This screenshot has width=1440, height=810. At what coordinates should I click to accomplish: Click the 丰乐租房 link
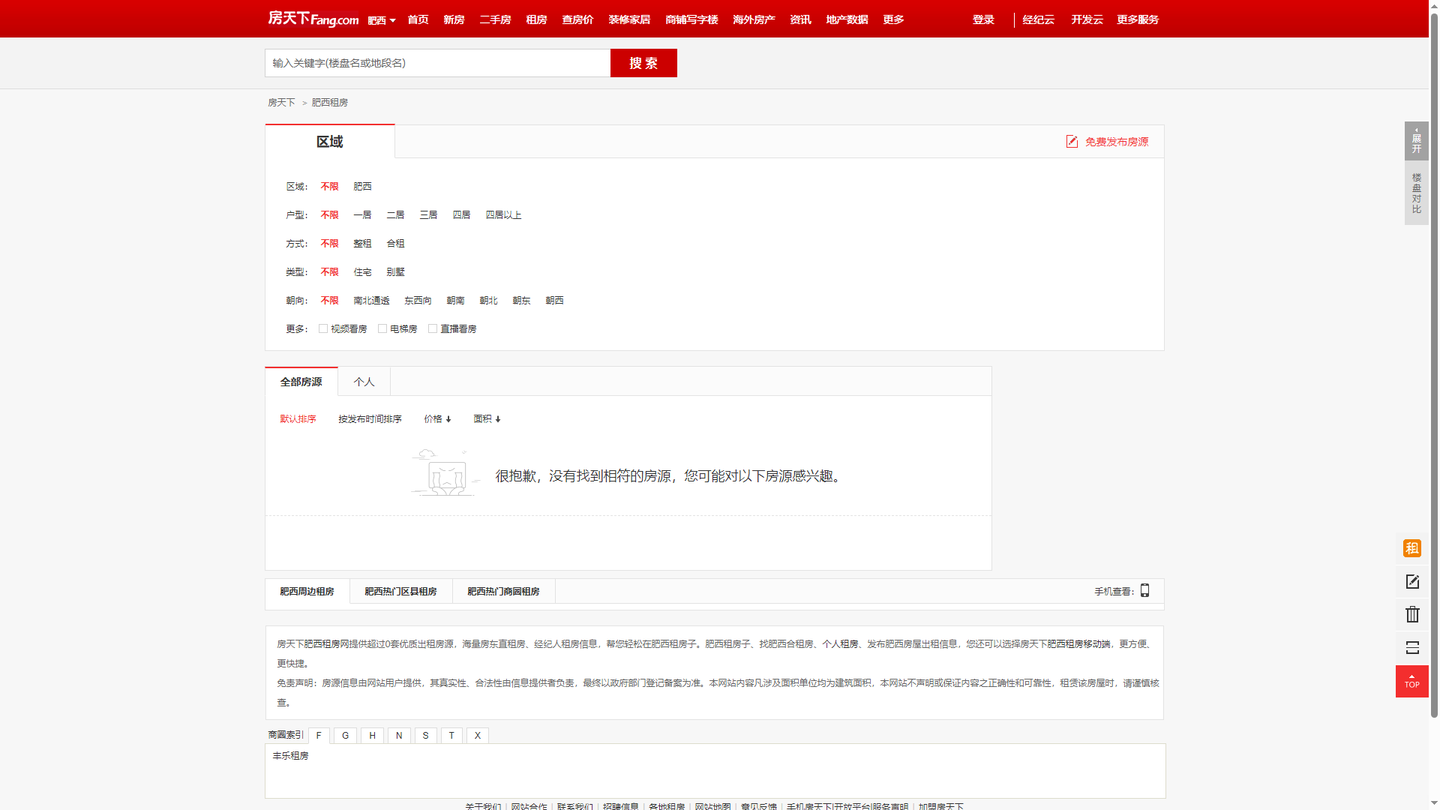291,756
